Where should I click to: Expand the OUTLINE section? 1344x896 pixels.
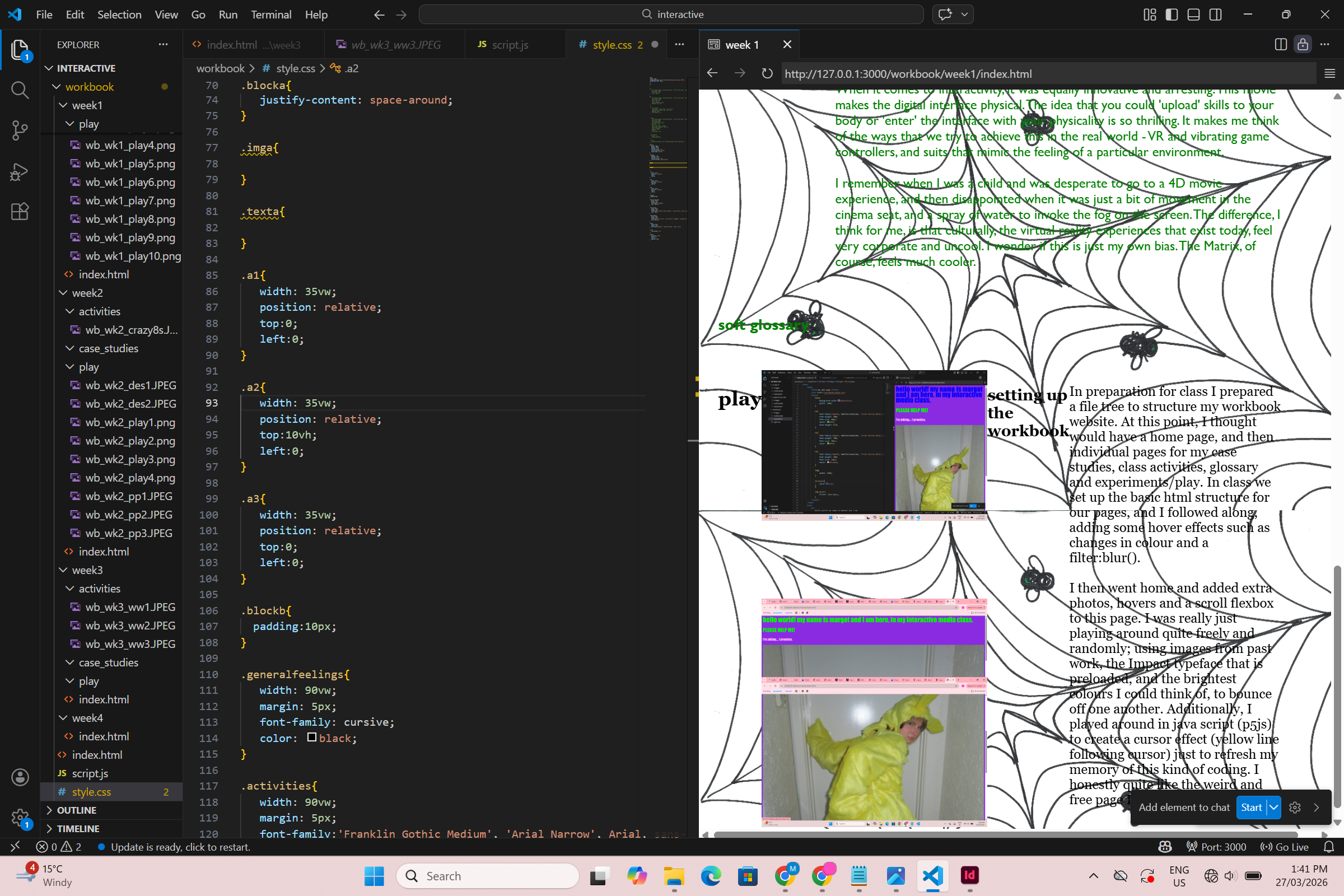tap(77, 810)
